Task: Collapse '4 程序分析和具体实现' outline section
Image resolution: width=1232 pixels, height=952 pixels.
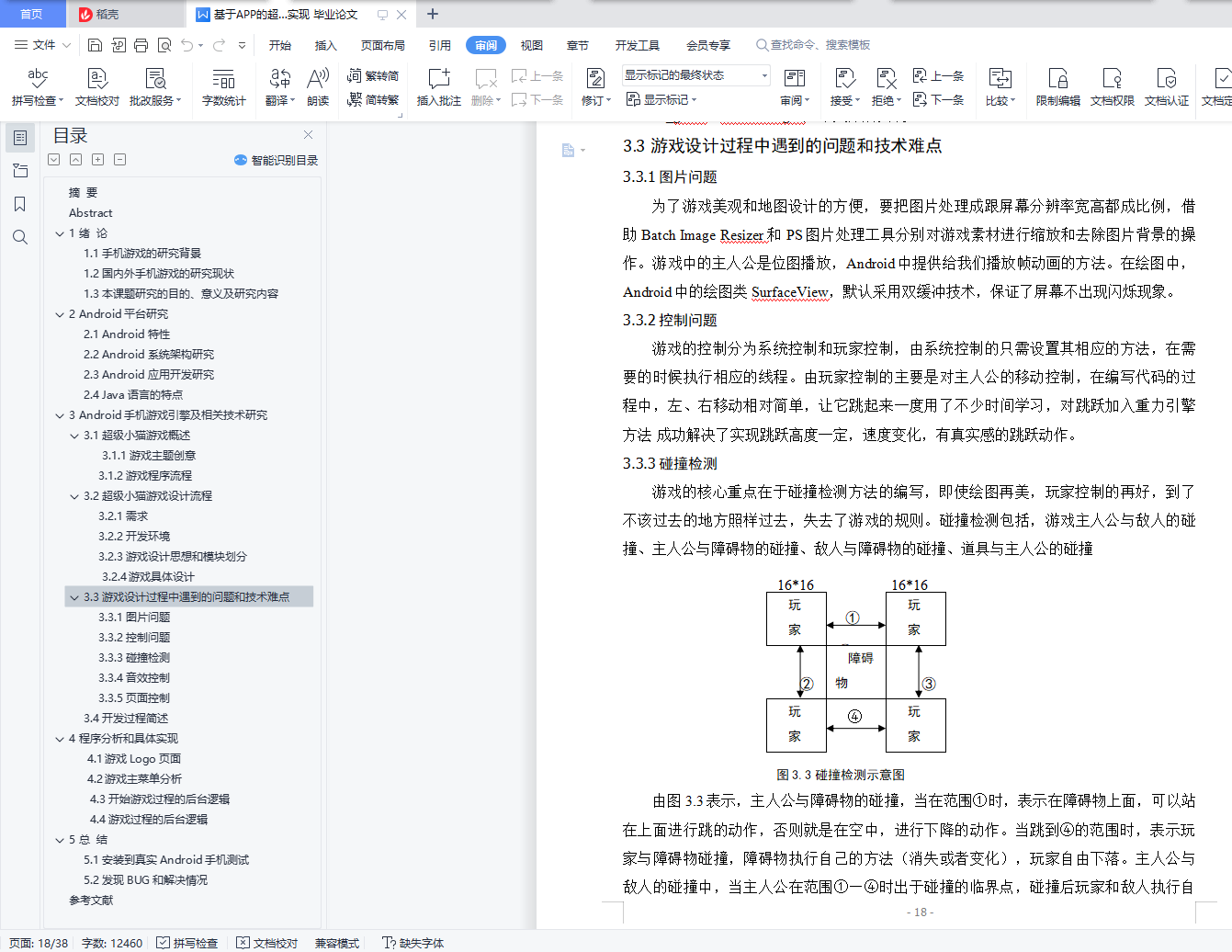Action: (60, 739)
